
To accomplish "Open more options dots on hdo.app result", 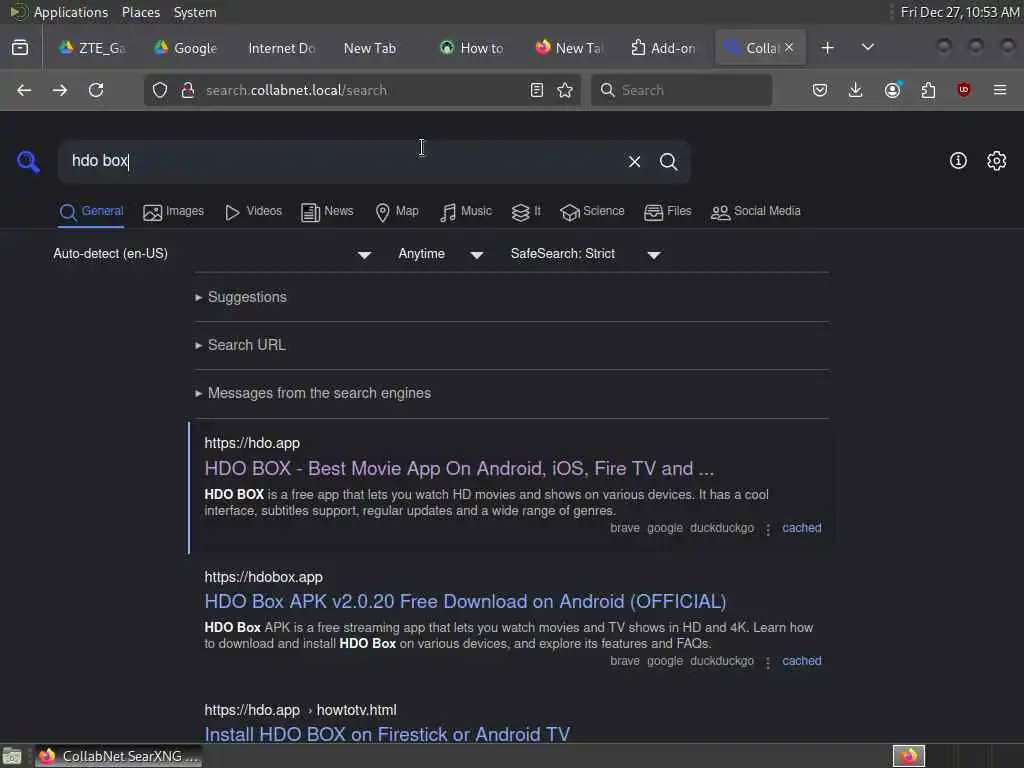I will (768, 529).
